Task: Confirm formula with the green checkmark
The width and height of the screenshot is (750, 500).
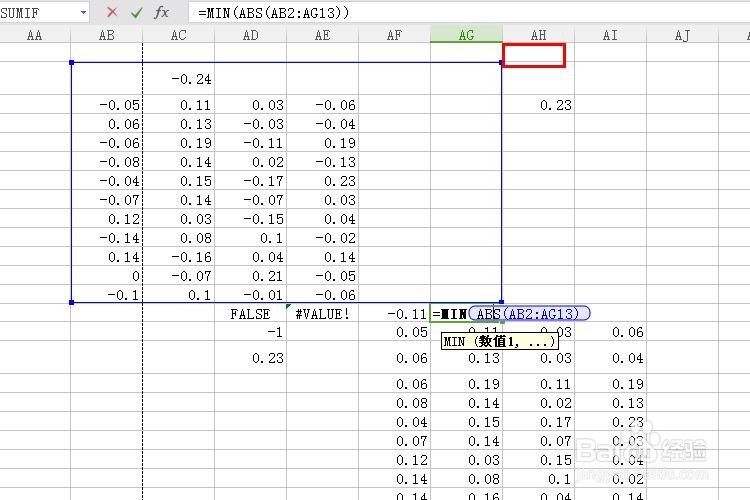Action: pos(137,12)
